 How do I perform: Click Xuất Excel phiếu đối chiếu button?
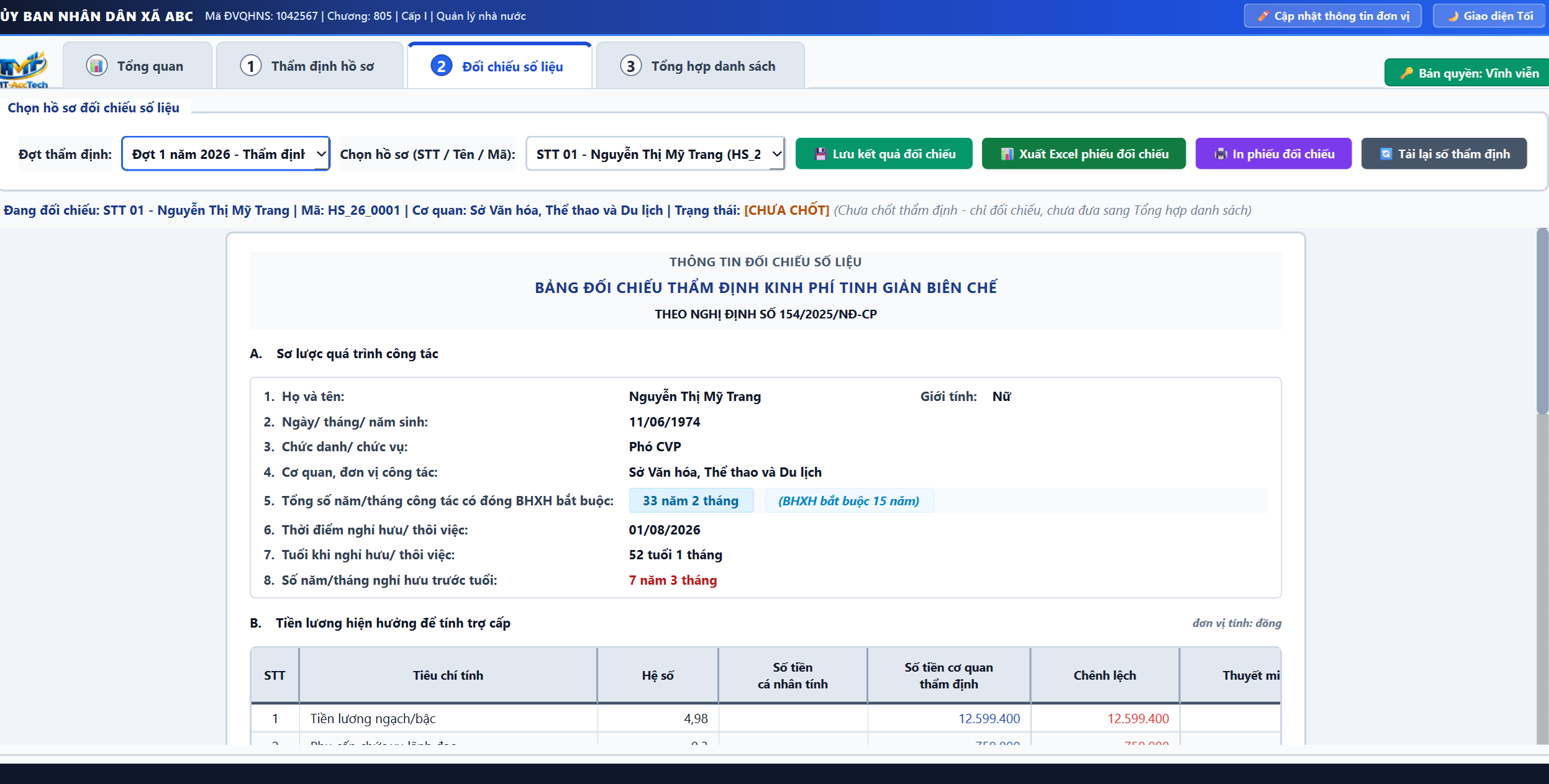click(1084, 154)
